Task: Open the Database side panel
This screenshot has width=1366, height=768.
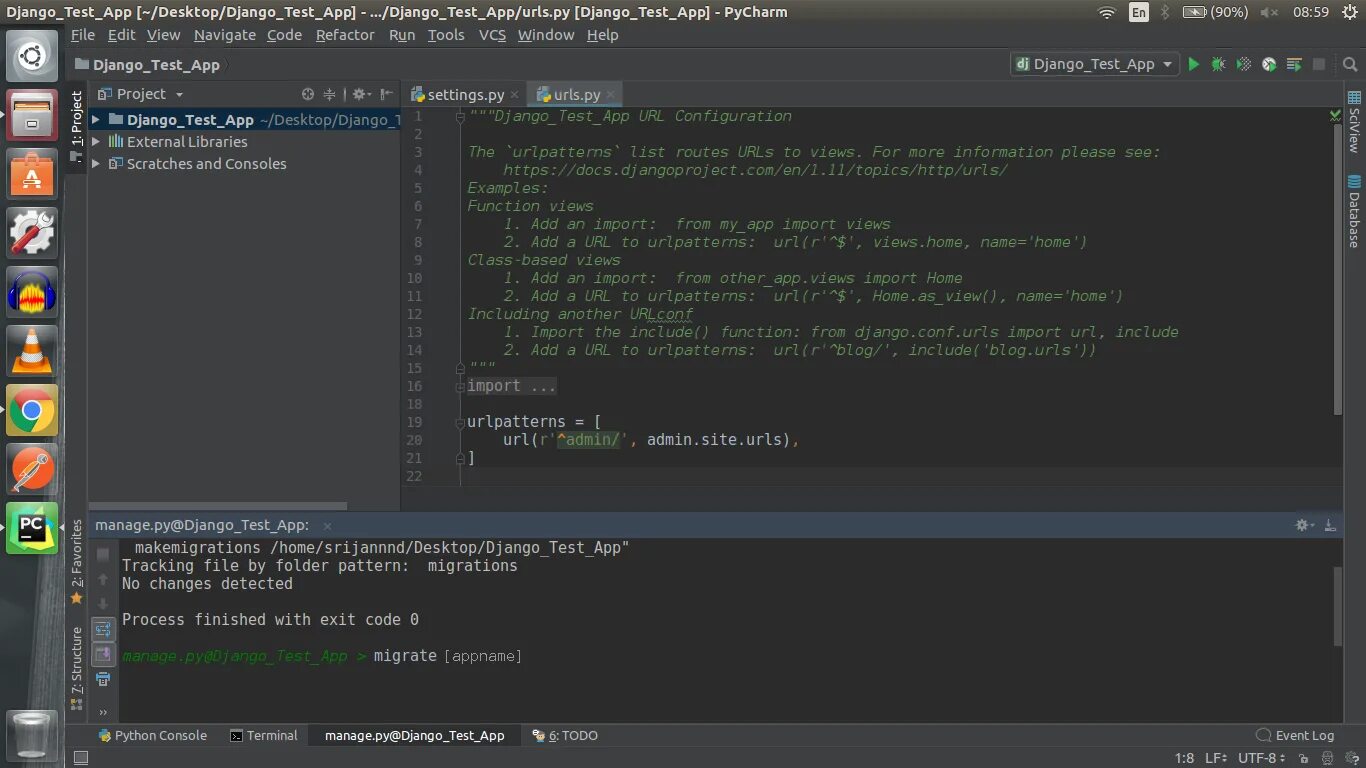Action: tap(1354, 211)
